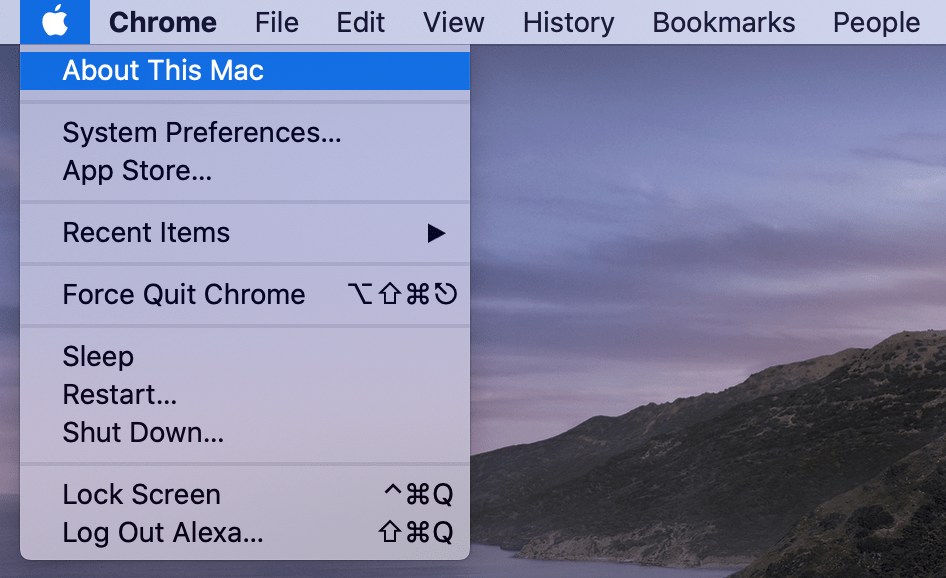The height and width of the screenshot is (578, 946).
Task: Lock the screen
Action: click(x=141, y=494)
